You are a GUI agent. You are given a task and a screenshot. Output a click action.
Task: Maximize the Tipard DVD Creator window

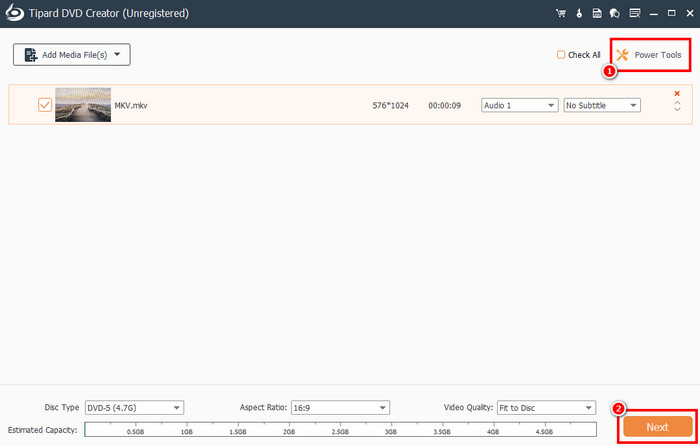point(671,13)
